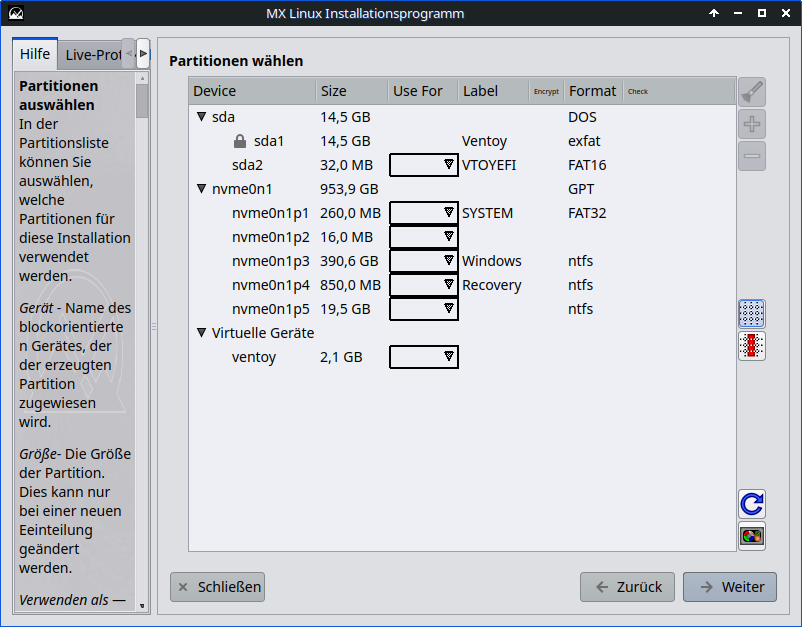Click the Ventoy label of sda1
This screenshot has width=802, height=627.
pyautogui.click(x=484, y=141)
